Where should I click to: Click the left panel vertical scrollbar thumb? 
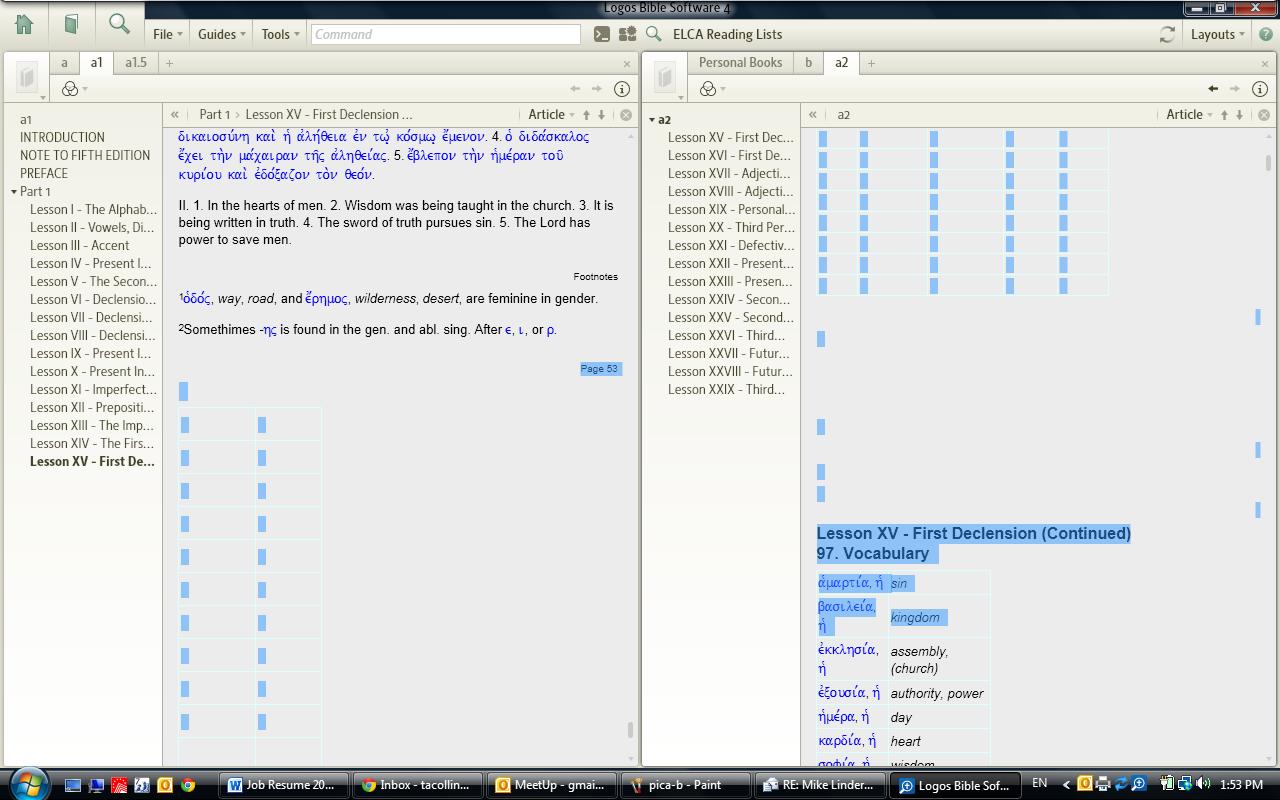(630, 730)
